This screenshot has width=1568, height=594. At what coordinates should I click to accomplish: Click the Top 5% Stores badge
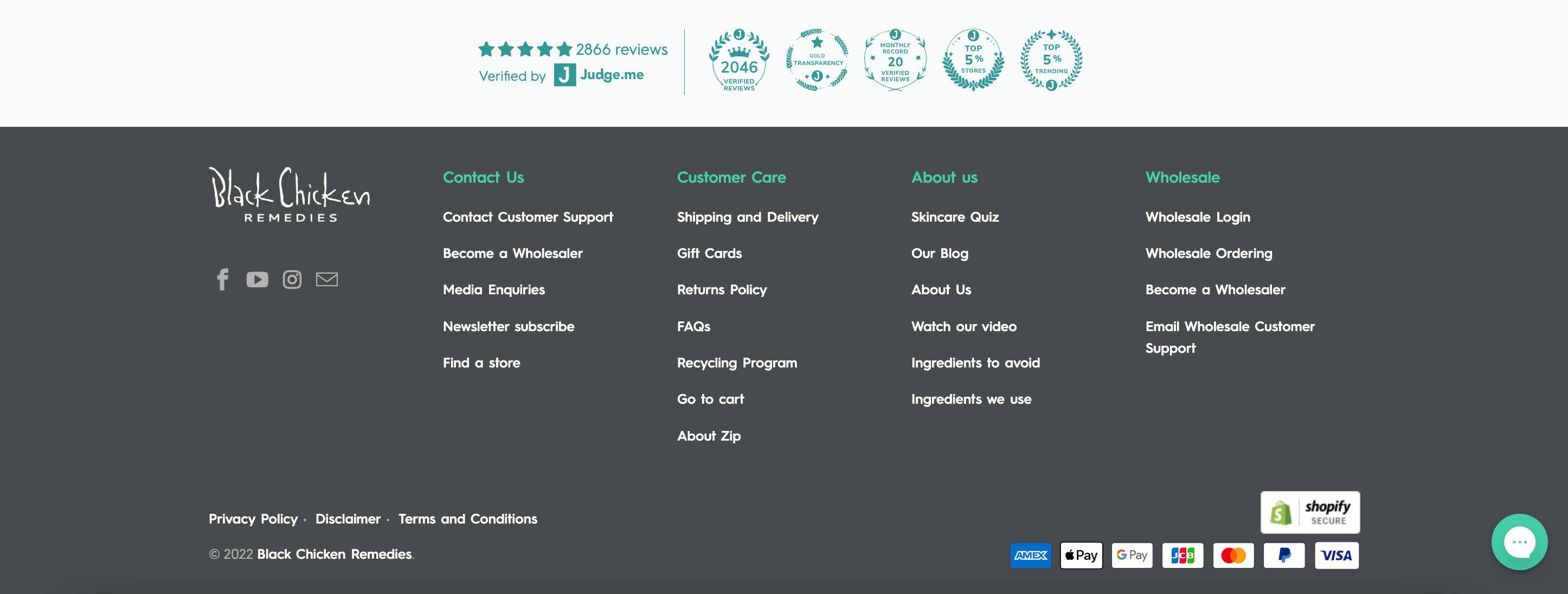[973, 60]
